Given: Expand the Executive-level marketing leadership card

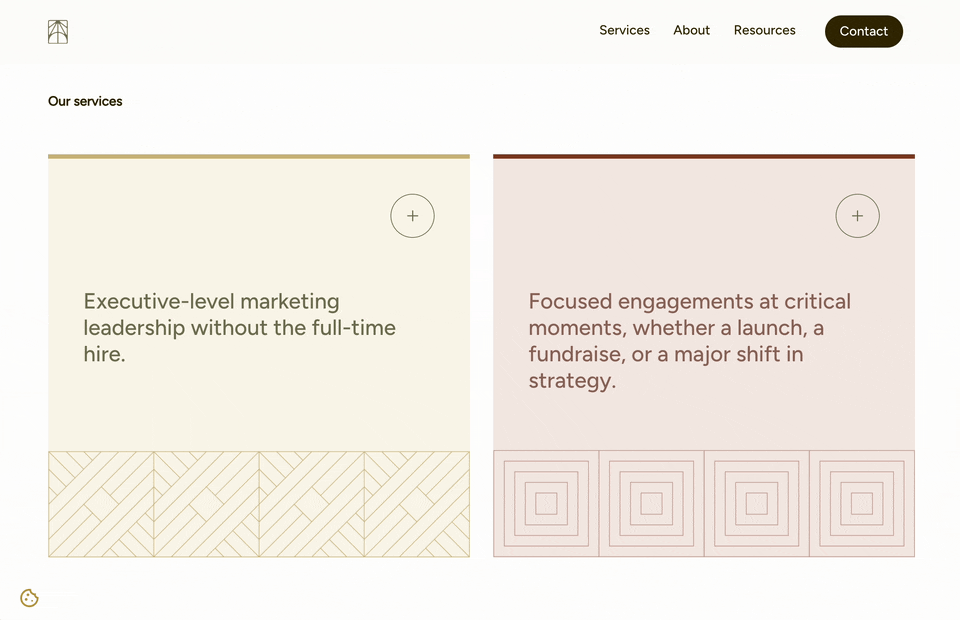Looking at the screenshot, I should coord(412,216).
